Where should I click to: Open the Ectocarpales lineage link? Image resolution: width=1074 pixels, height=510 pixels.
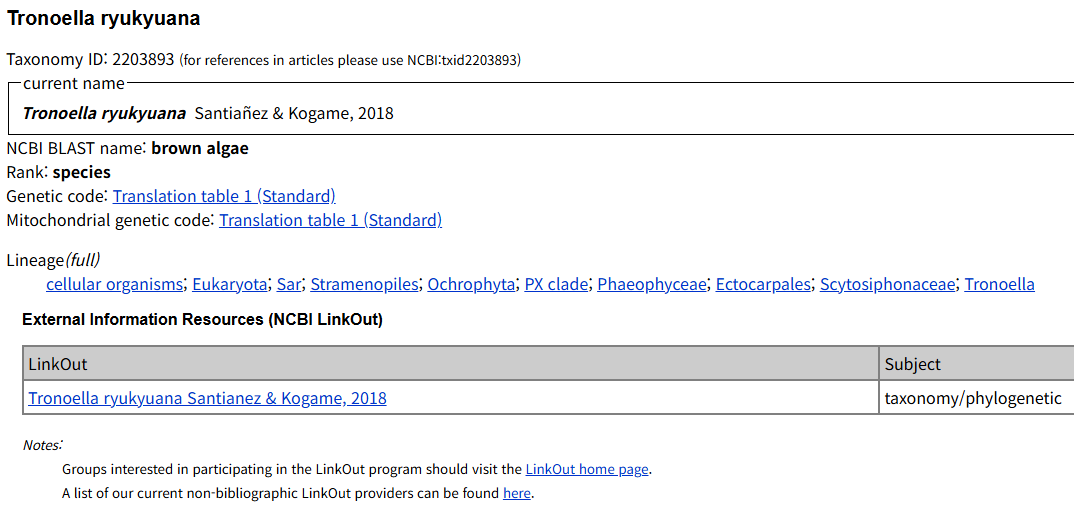point(763,284)
